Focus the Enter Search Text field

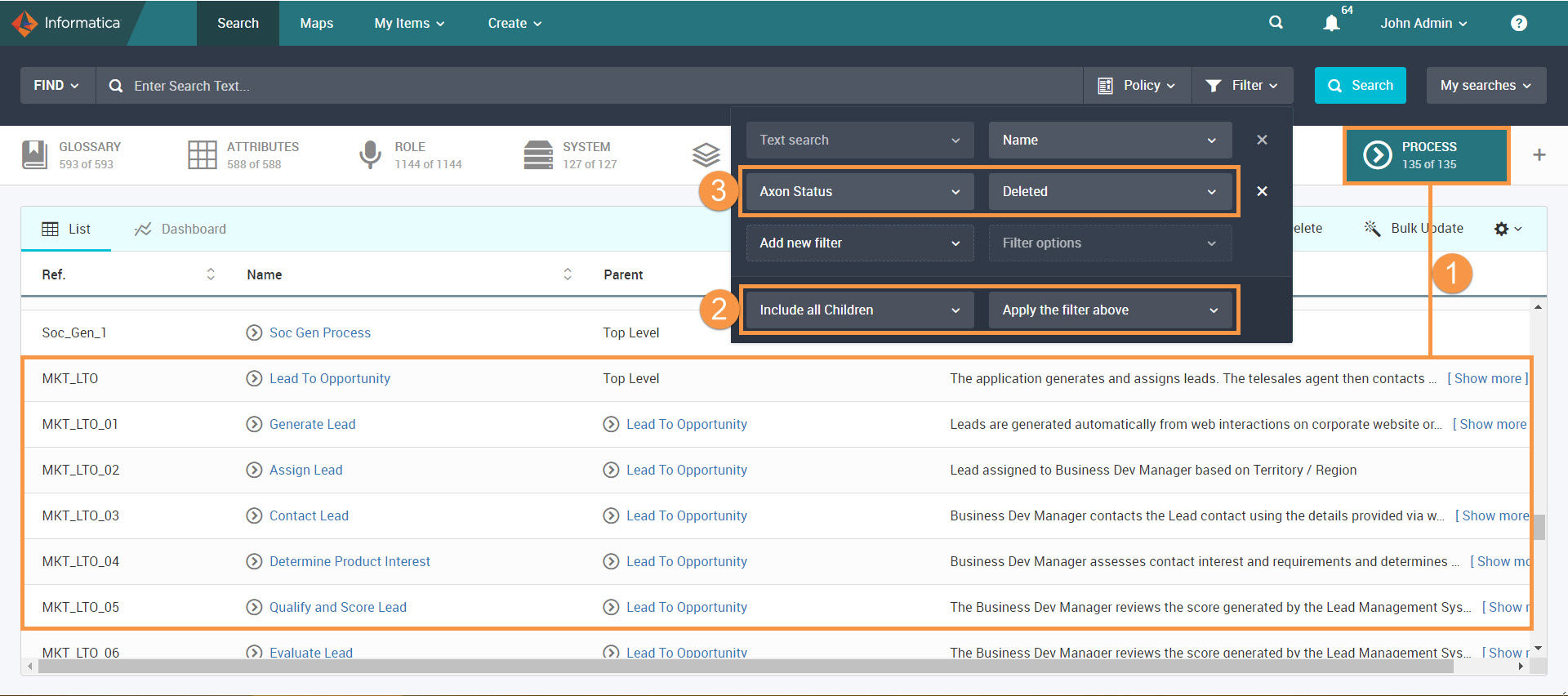[x=589, y=85]
